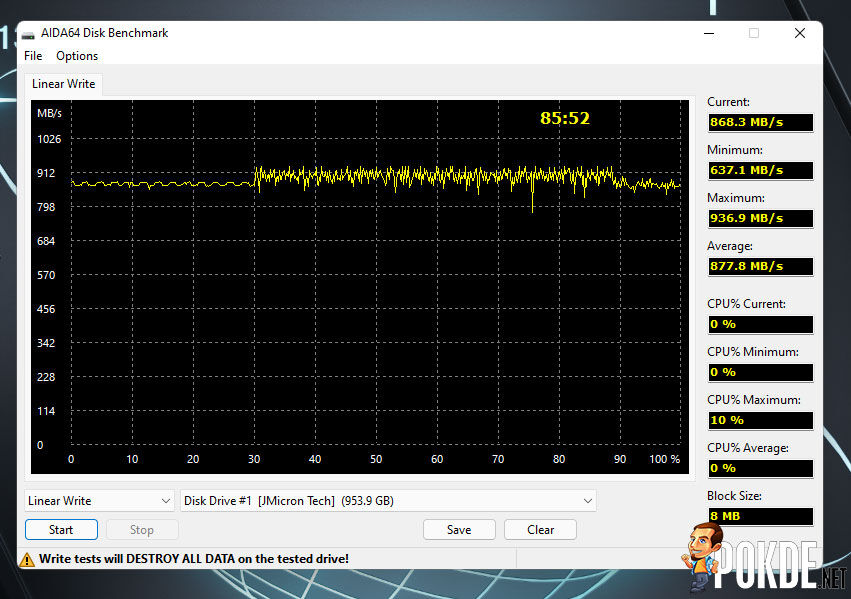Click the Stop button
Image resolution: width=851 pixels, height=599 pixels.
coord(142,530)
